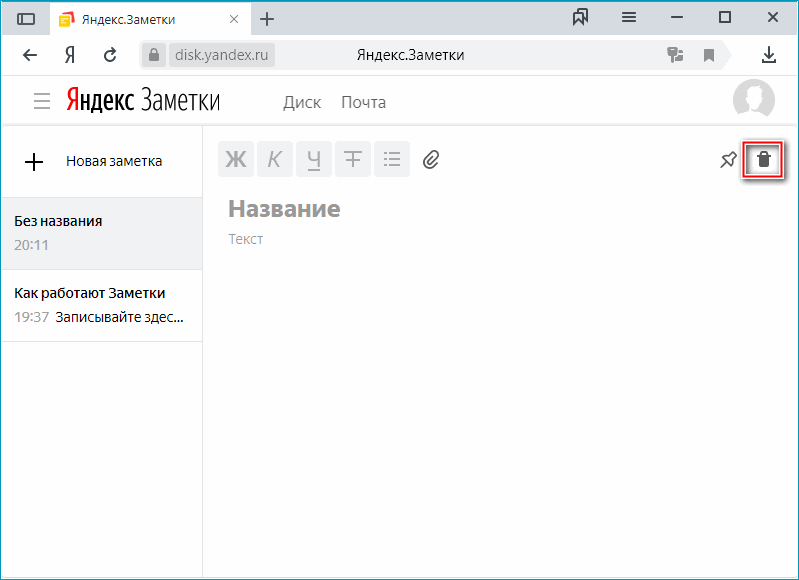Apply strikethrough formatting

pos(353,159)
